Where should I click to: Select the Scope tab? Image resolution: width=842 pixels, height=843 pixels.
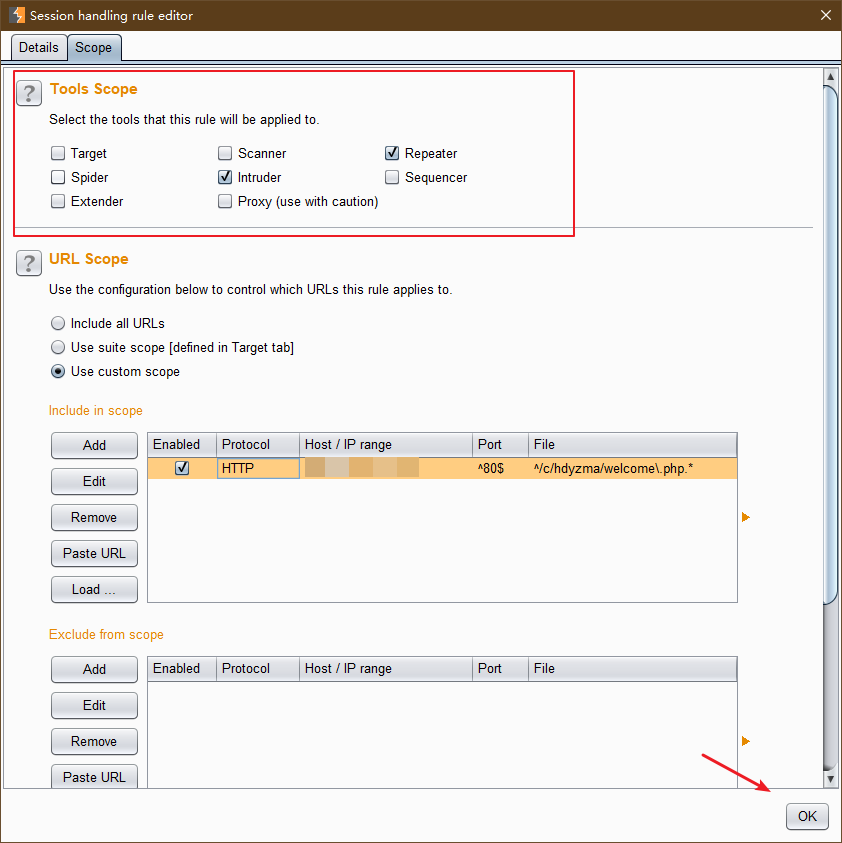point(94,47)
